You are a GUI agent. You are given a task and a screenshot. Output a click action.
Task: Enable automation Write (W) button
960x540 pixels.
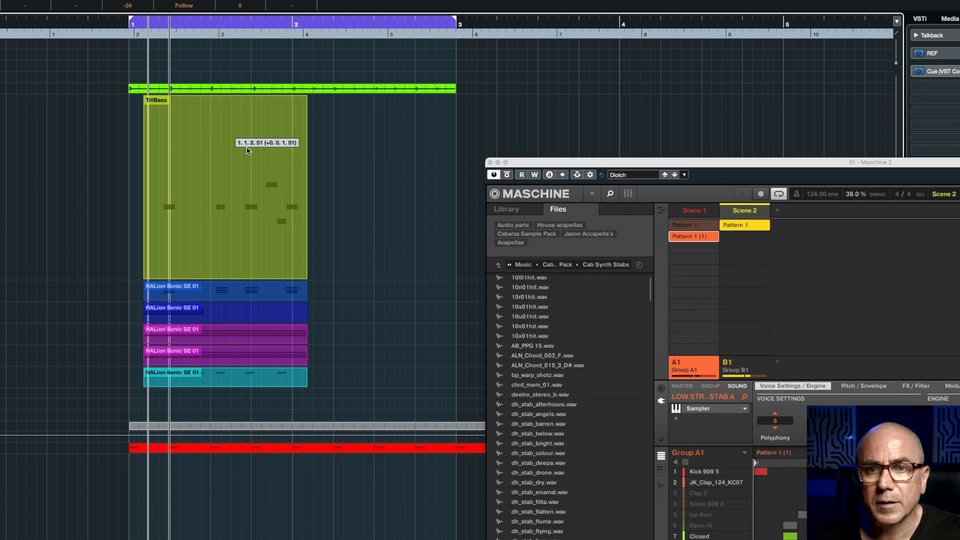[534, 174]
